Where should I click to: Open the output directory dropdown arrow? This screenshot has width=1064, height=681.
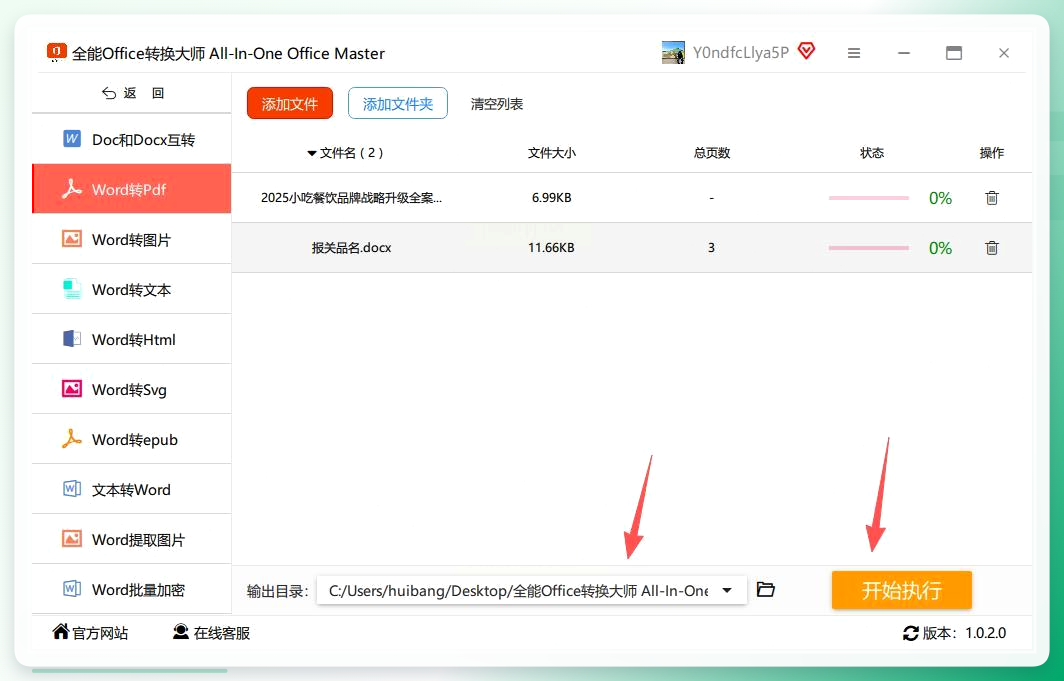(727, 590)
